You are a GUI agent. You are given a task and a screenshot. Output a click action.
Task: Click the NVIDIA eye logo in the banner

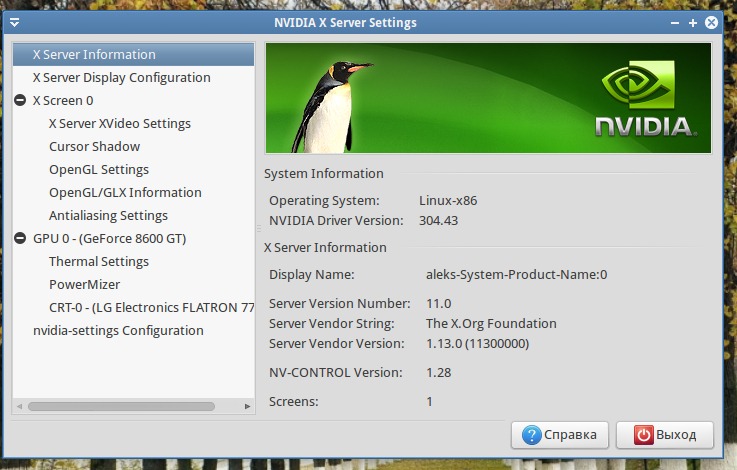(638, 84)
